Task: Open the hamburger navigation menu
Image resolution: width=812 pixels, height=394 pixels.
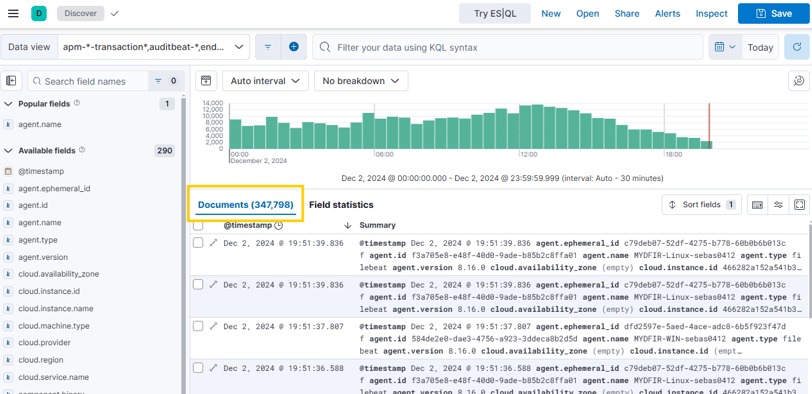Action: click(13, 13)
